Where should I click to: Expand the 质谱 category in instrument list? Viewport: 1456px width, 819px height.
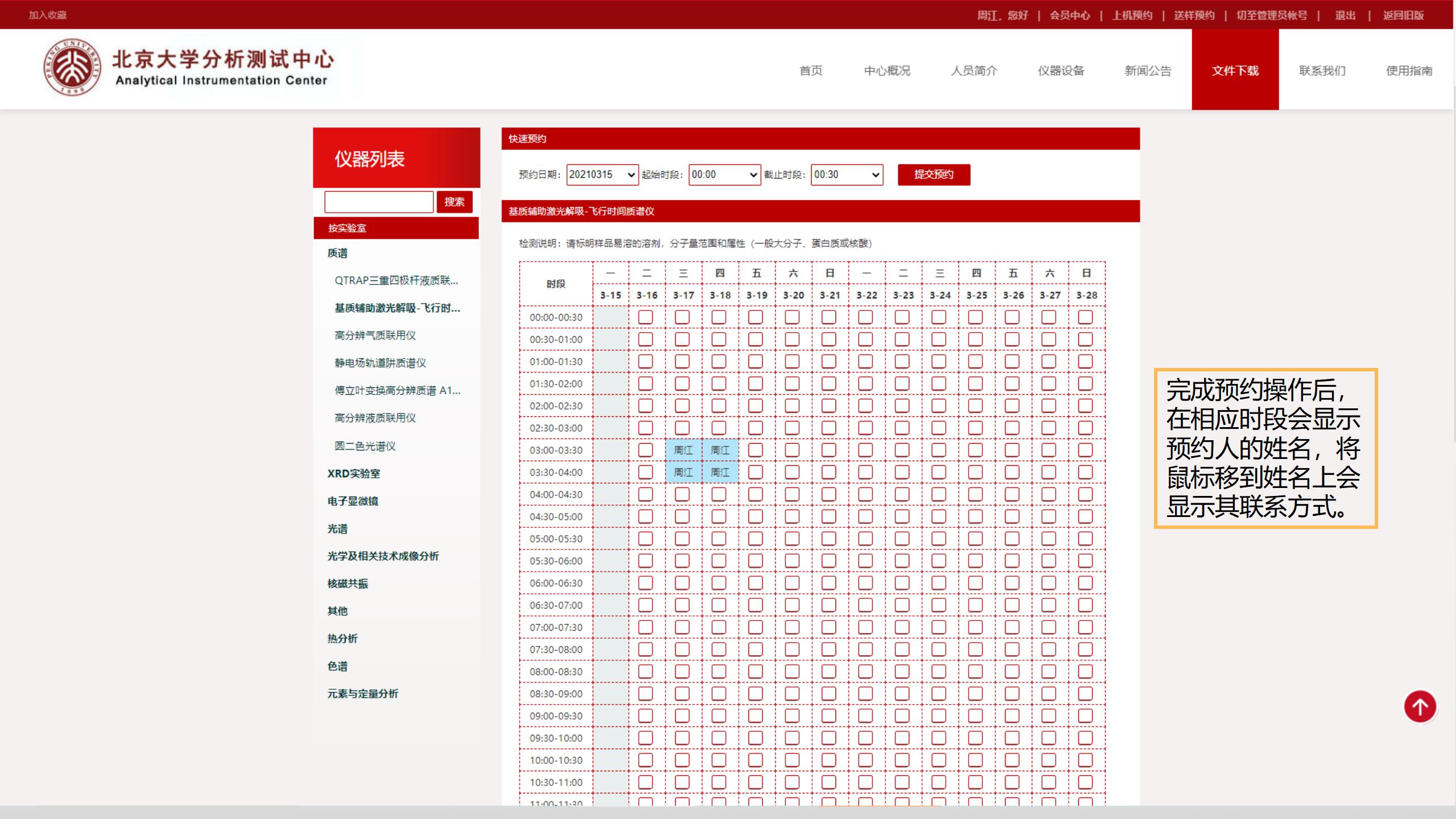click(x=337, y=253)
